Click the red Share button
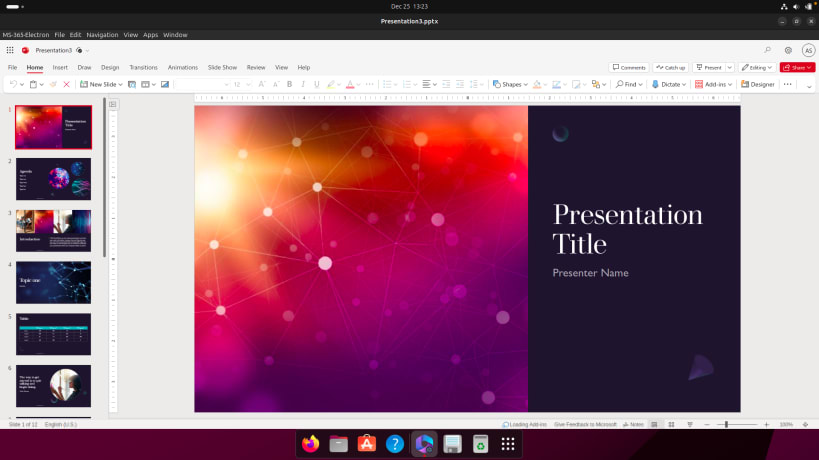The image size is (819, 460). pyautogui.click(x=797, y=67)
